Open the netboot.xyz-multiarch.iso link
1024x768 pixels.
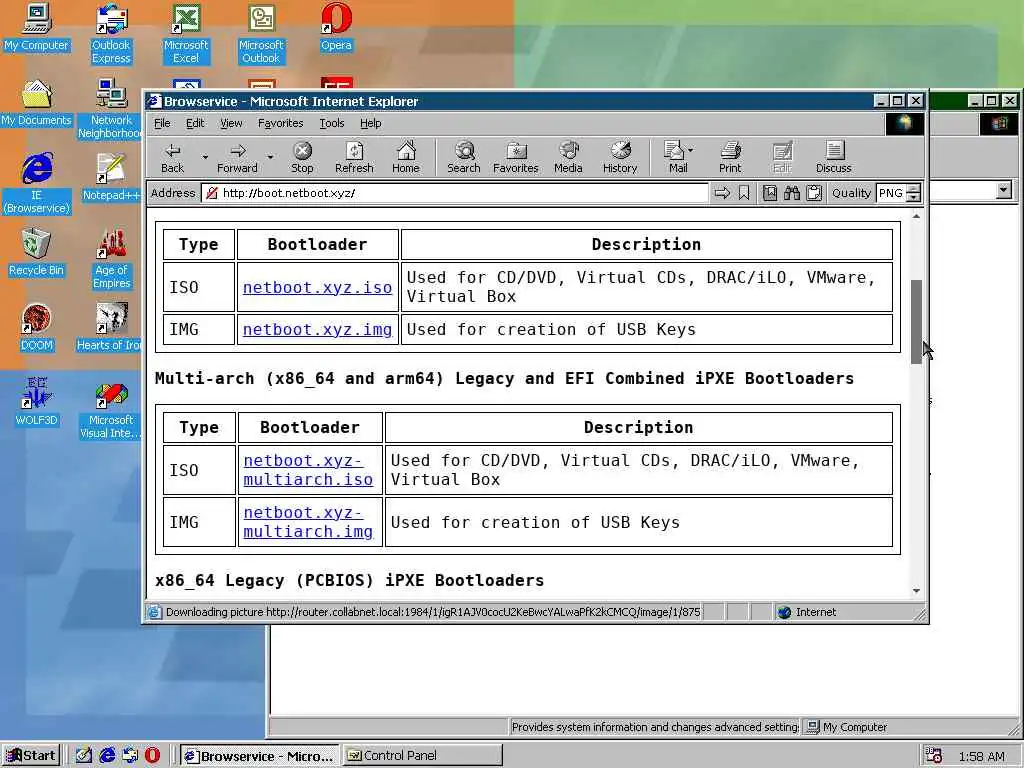[x=308, y=470]
